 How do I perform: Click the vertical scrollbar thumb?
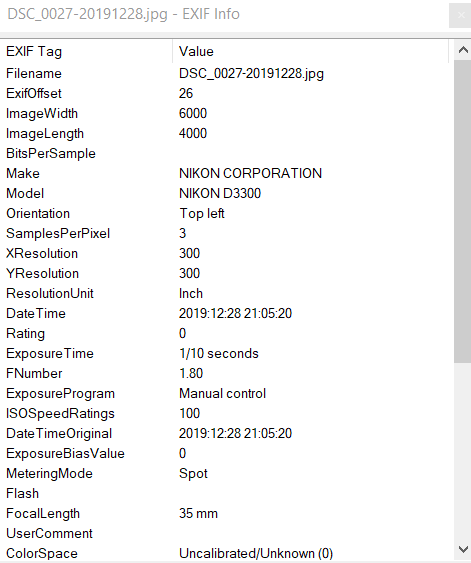pos(462,211)
